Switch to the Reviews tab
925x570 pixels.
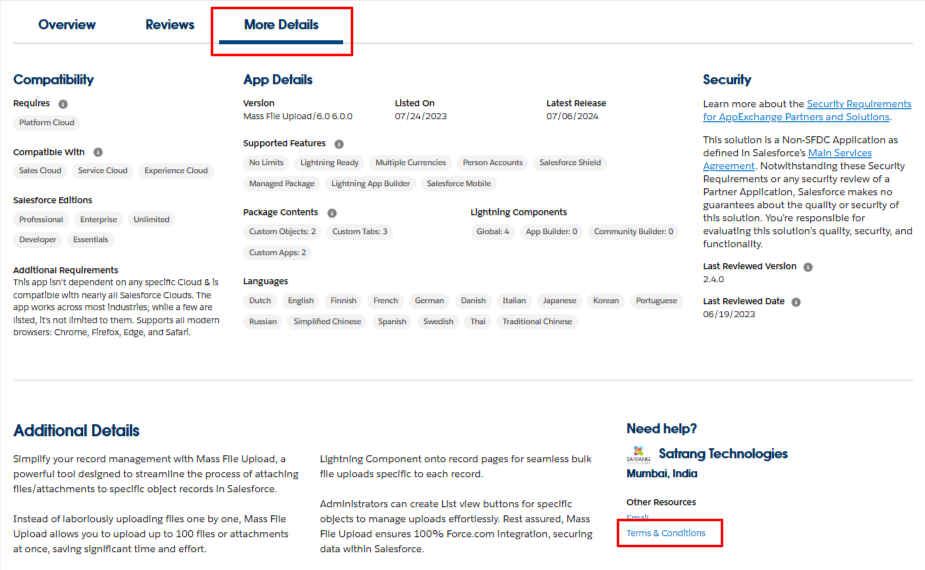click(x=170, y=25)
